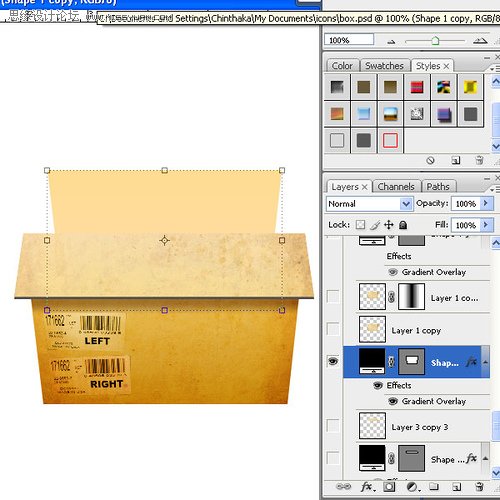Screen dimensions: 500x500
Task: Click the link icon on selected Shape layer
Action: [391, 362]
